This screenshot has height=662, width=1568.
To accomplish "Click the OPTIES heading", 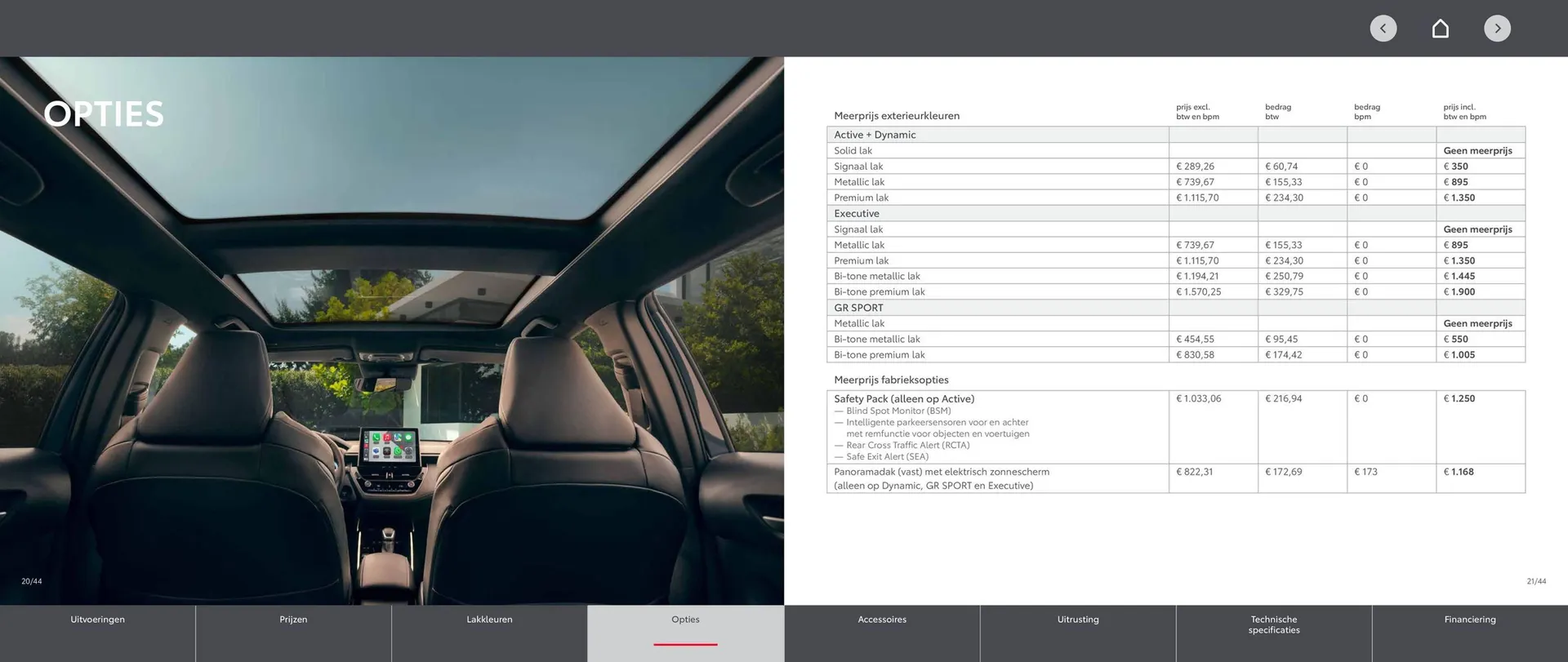I will coord(104,114).
